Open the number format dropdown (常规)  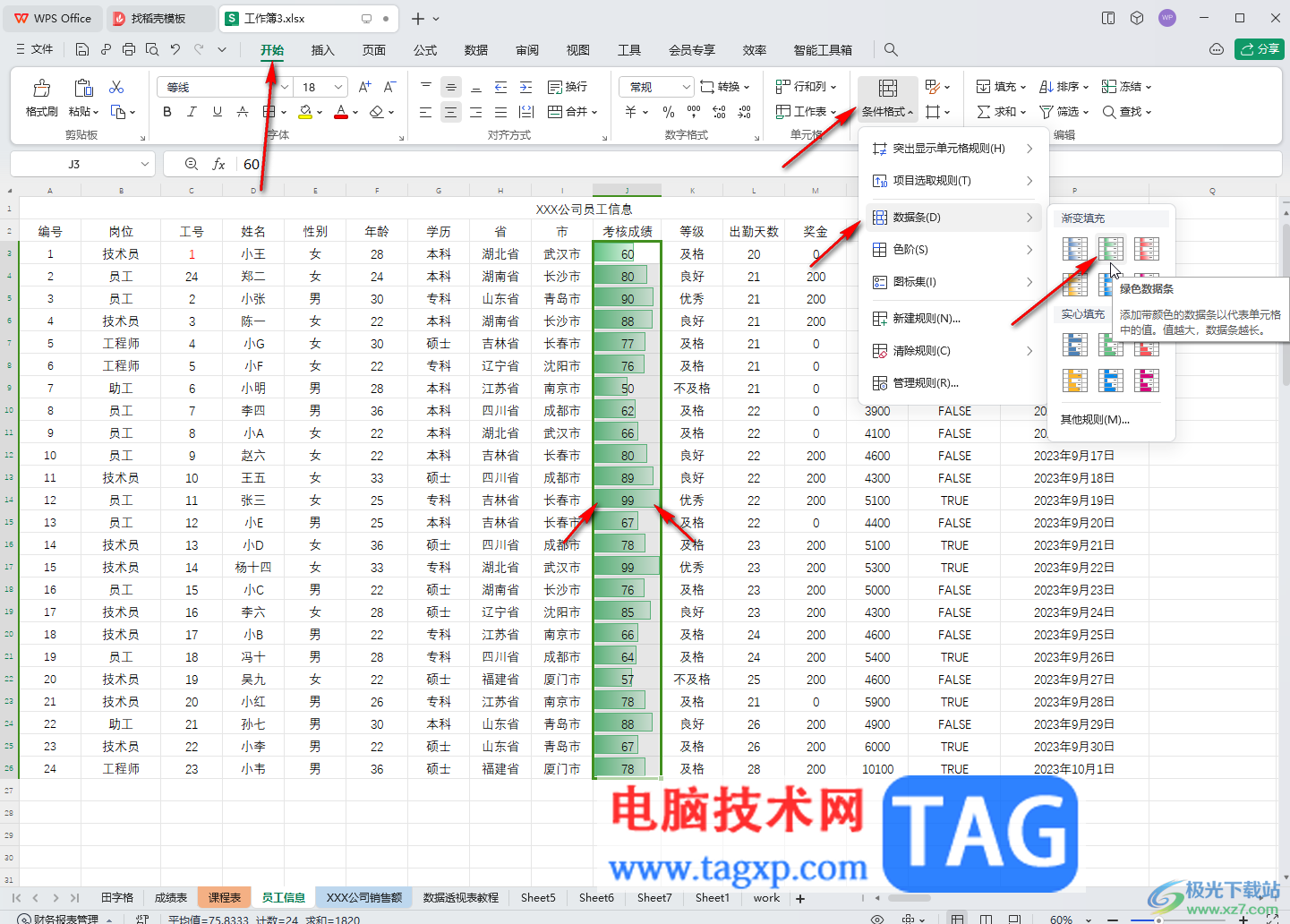[x=687, y=87]
